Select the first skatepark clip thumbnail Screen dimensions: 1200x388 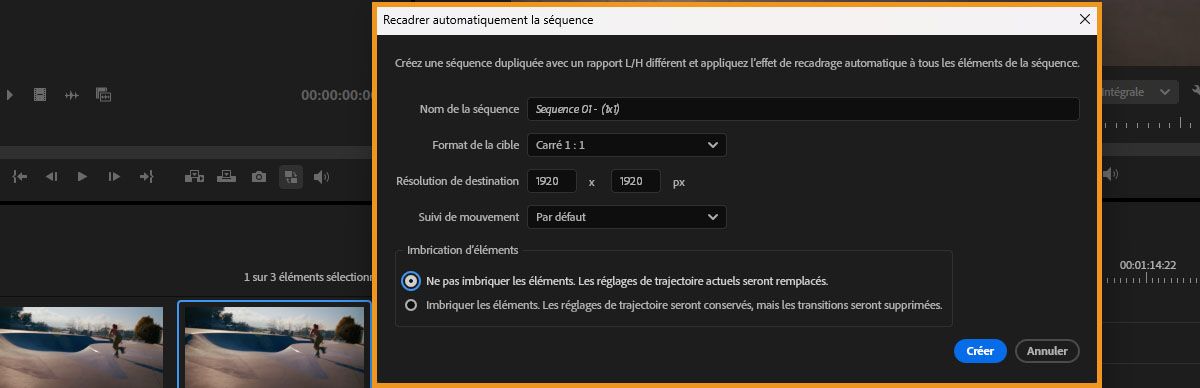81,347
